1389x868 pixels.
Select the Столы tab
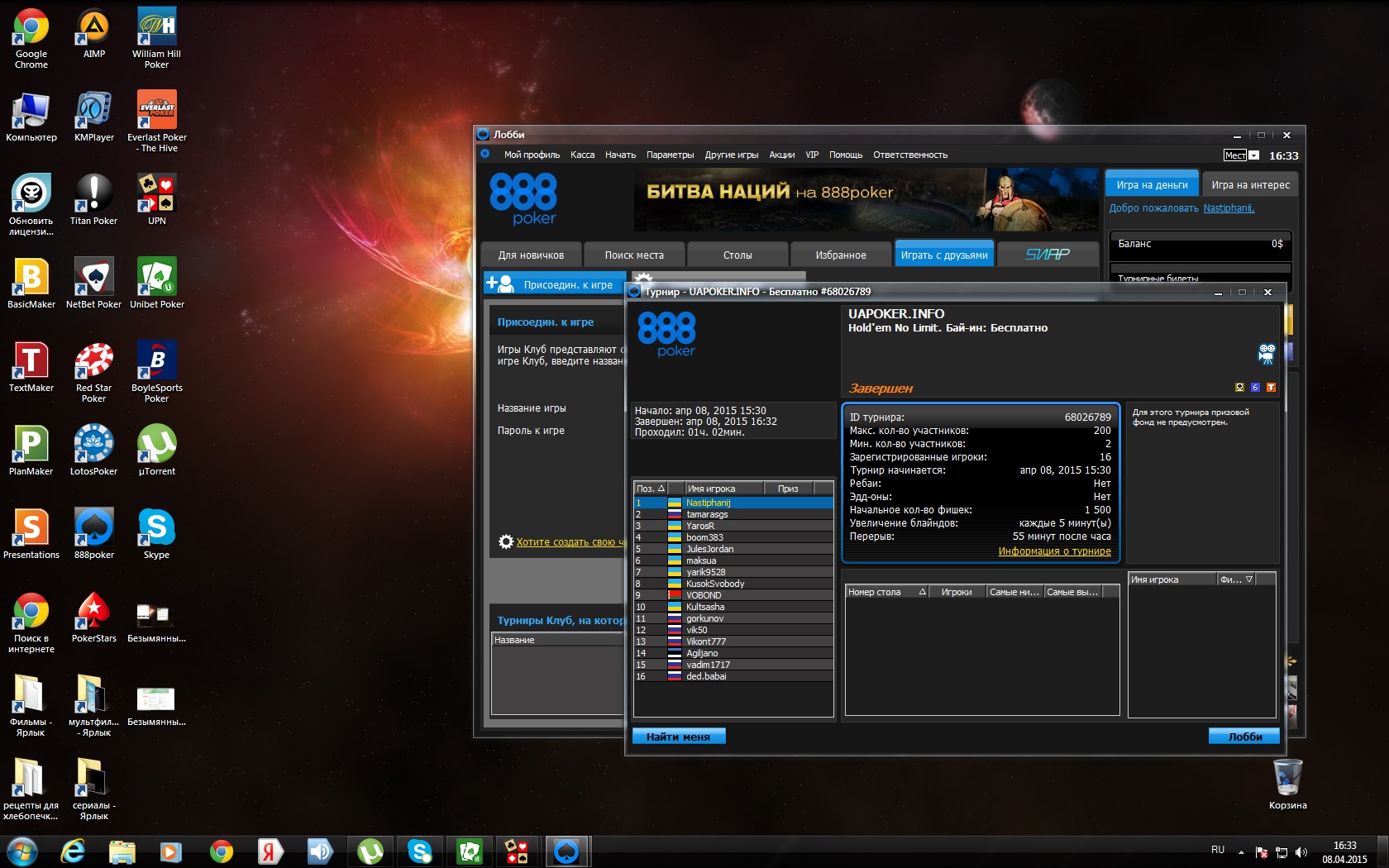coord(737,255)
